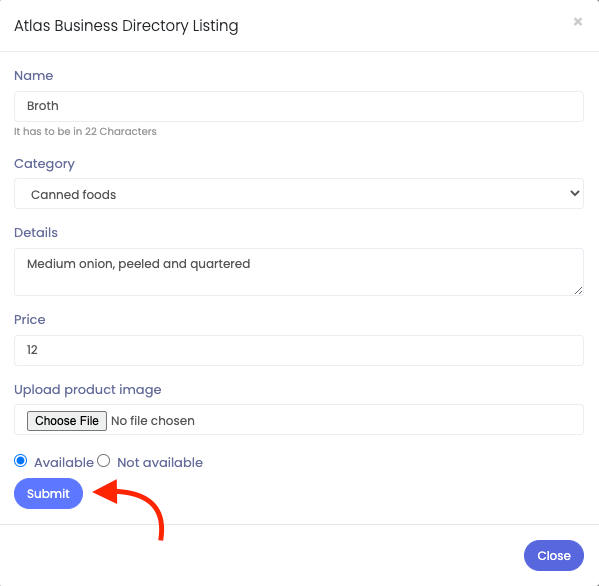The width and height of the screenshot is (599, 586).
Task: Click the 'No file chosen' text
Action: [x=153, y=421]
